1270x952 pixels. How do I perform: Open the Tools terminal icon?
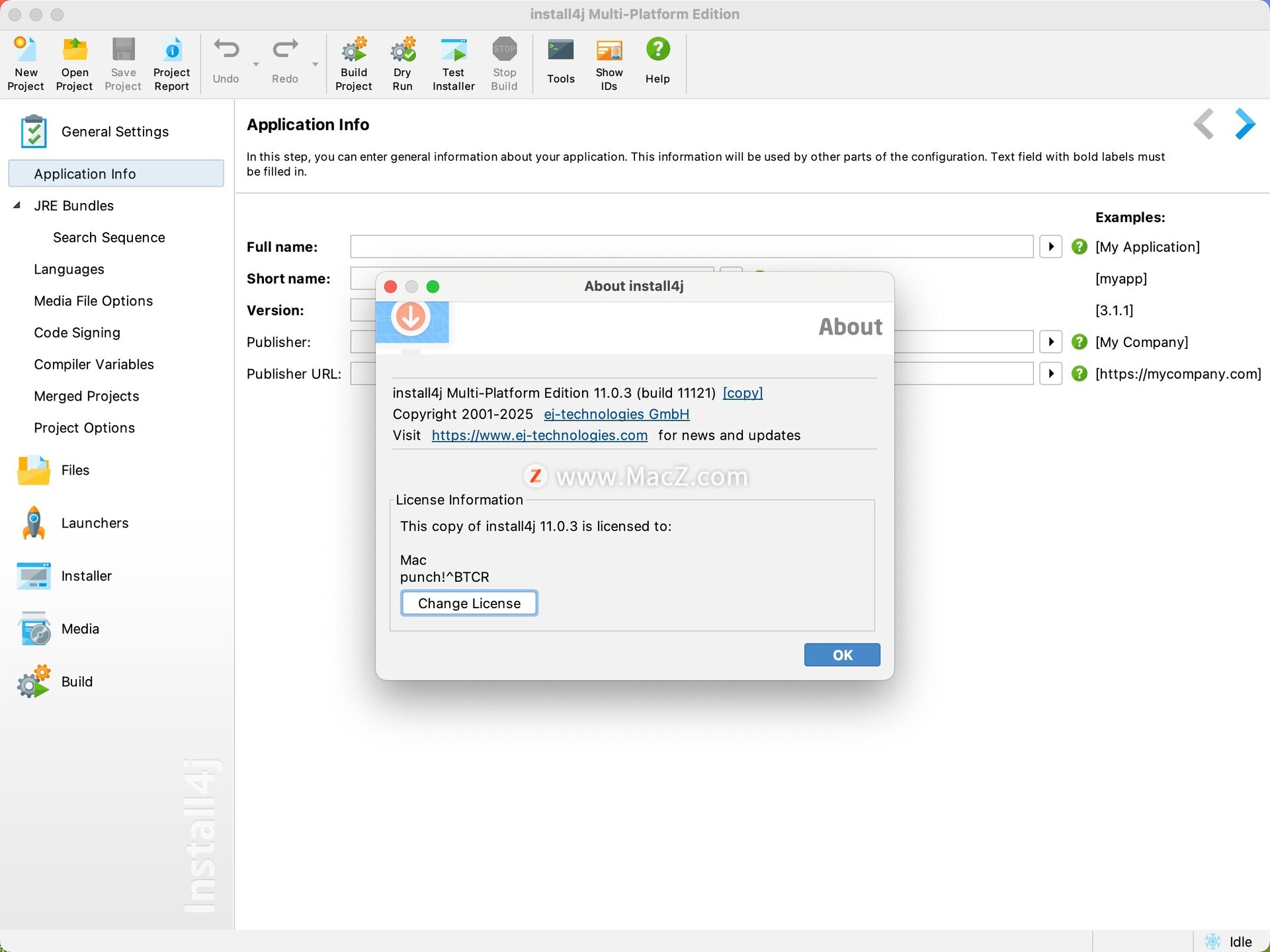coord(561,50)
